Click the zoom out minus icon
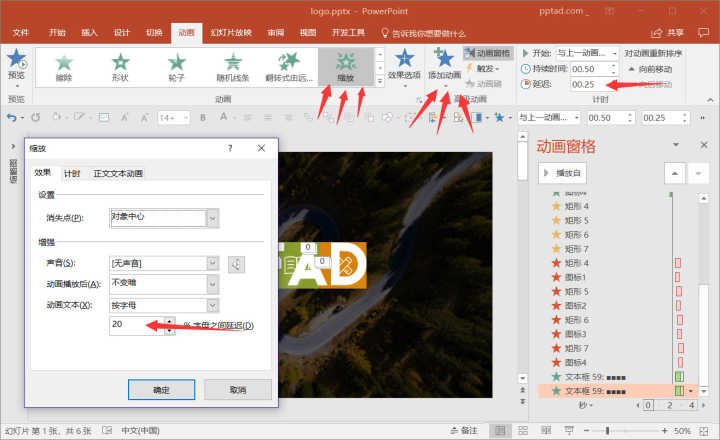 click(586, 431)
